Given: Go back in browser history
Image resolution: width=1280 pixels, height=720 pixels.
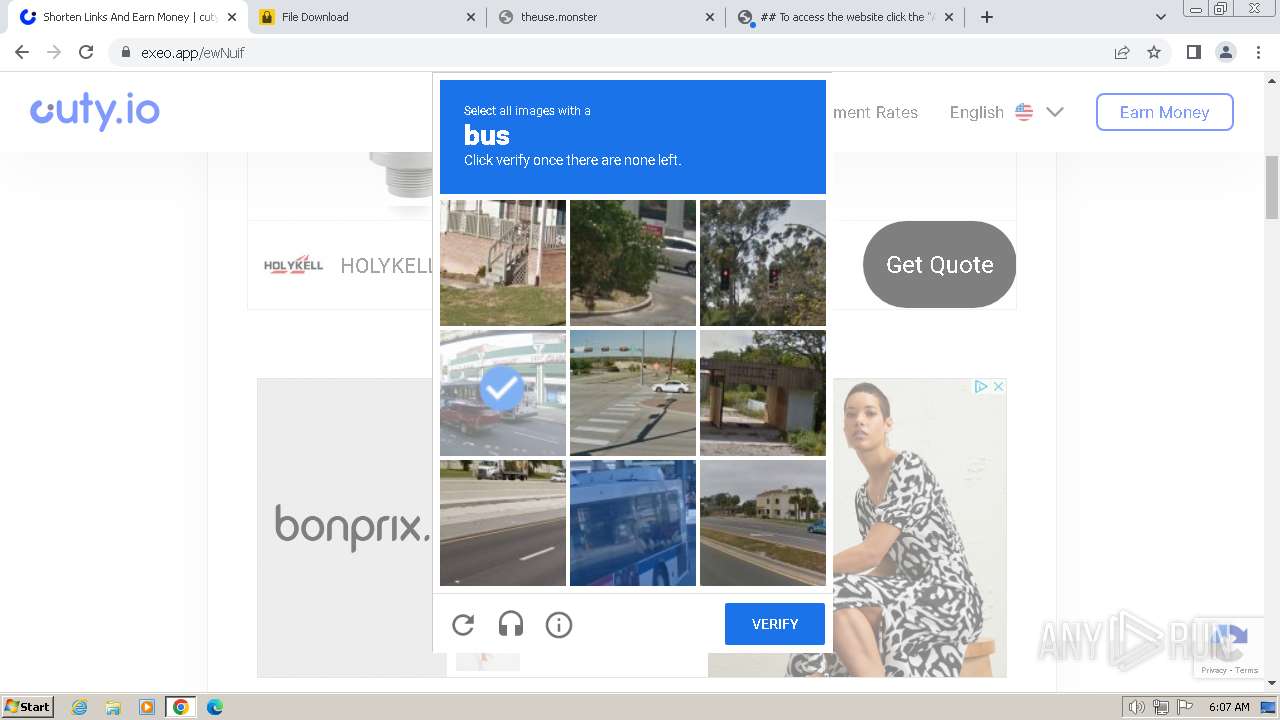Looking at the screenshot, I should [22, 52].
